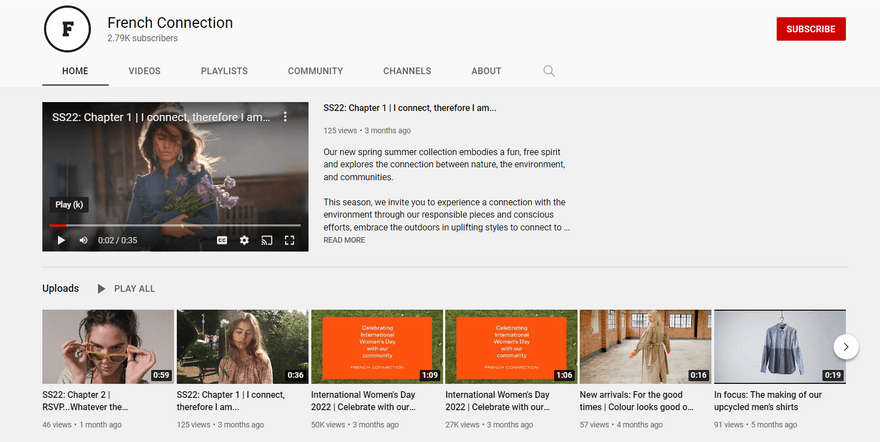The height and width of the screenshot is (442, 880).
Task: Open the Videos tab
Action: click(x=144, y=71)
